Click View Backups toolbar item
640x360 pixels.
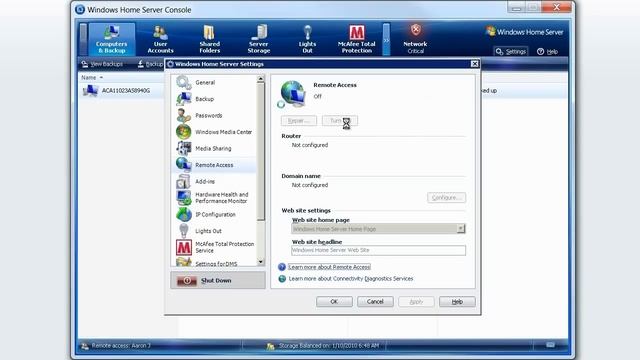point(102,64)
